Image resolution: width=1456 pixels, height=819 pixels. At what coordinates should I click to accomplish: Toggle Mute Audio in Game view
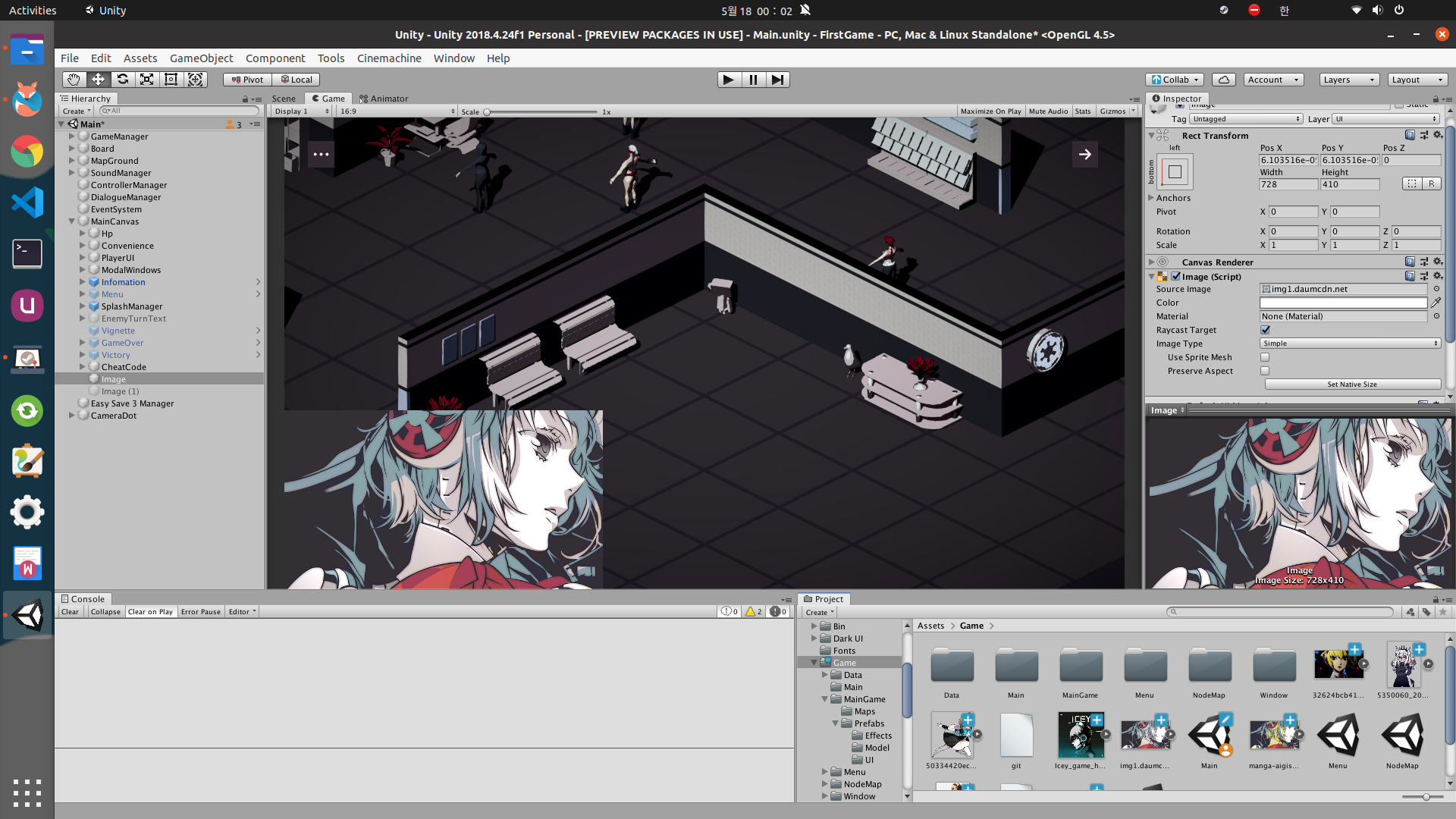click(1048, 111)
